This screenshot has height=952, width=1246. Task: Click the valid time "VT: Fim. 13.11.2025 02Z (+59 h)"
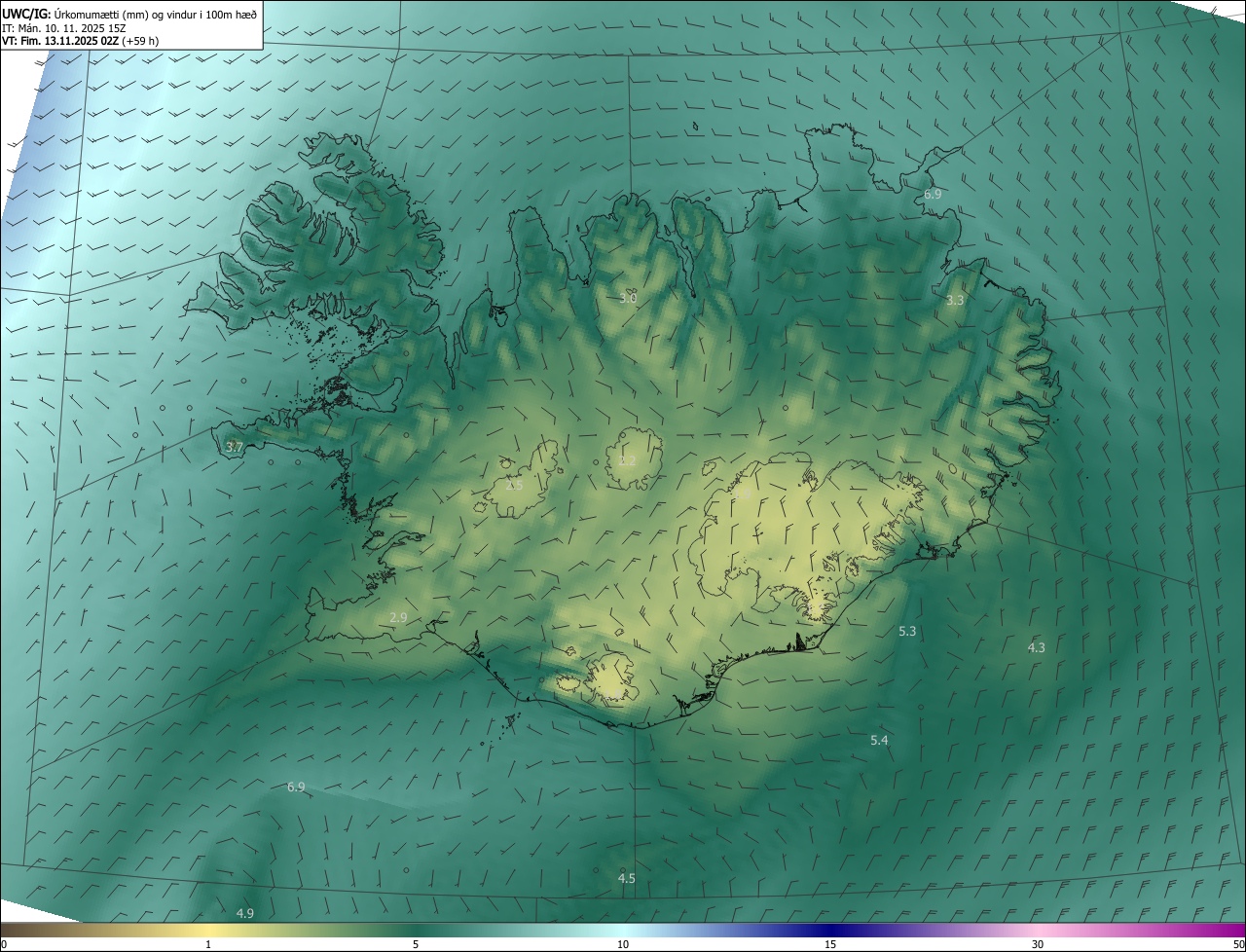click(x=81, y=41)
